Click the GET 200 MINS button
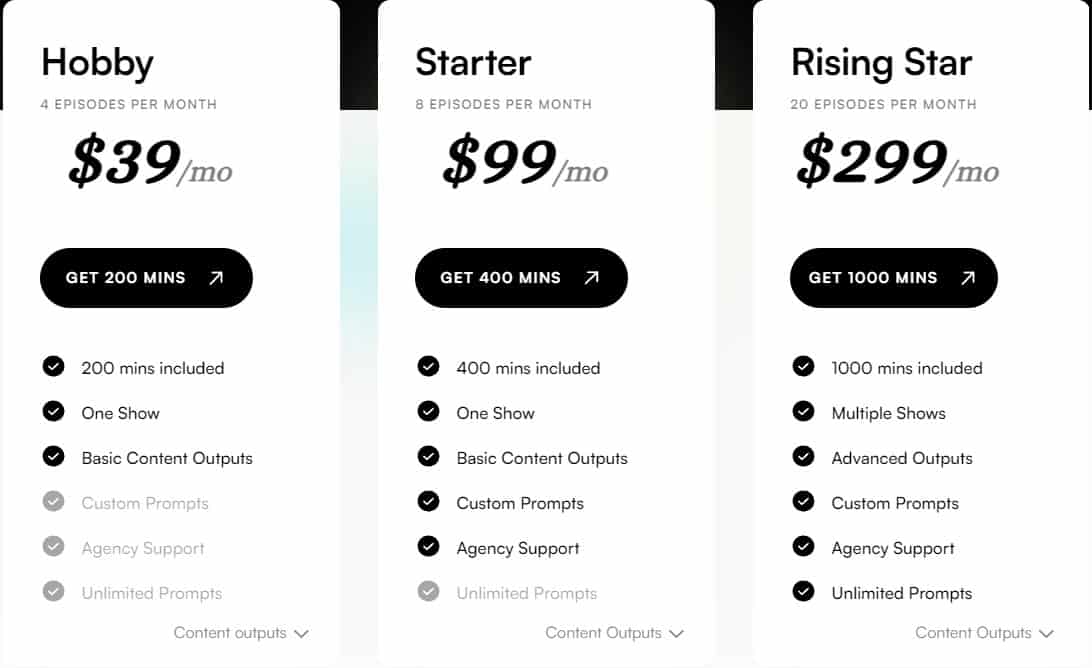Image resolution: width=1092 pixels, height=668 pixels. pos(146,278)
